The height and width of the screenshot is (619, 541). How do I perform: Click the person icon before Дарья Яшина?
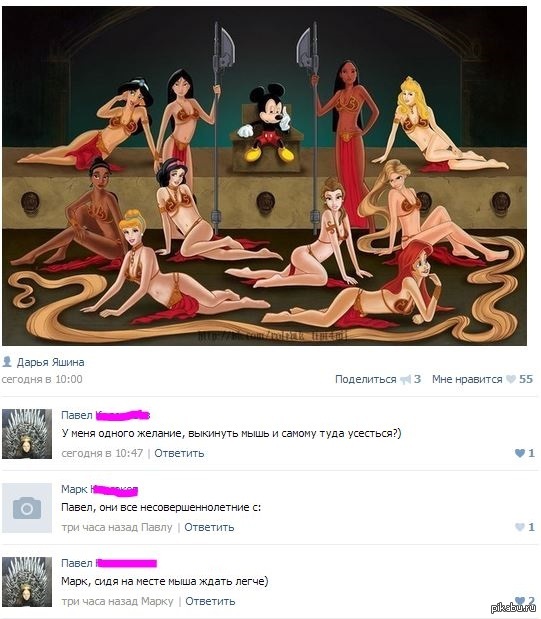point(7,361)
